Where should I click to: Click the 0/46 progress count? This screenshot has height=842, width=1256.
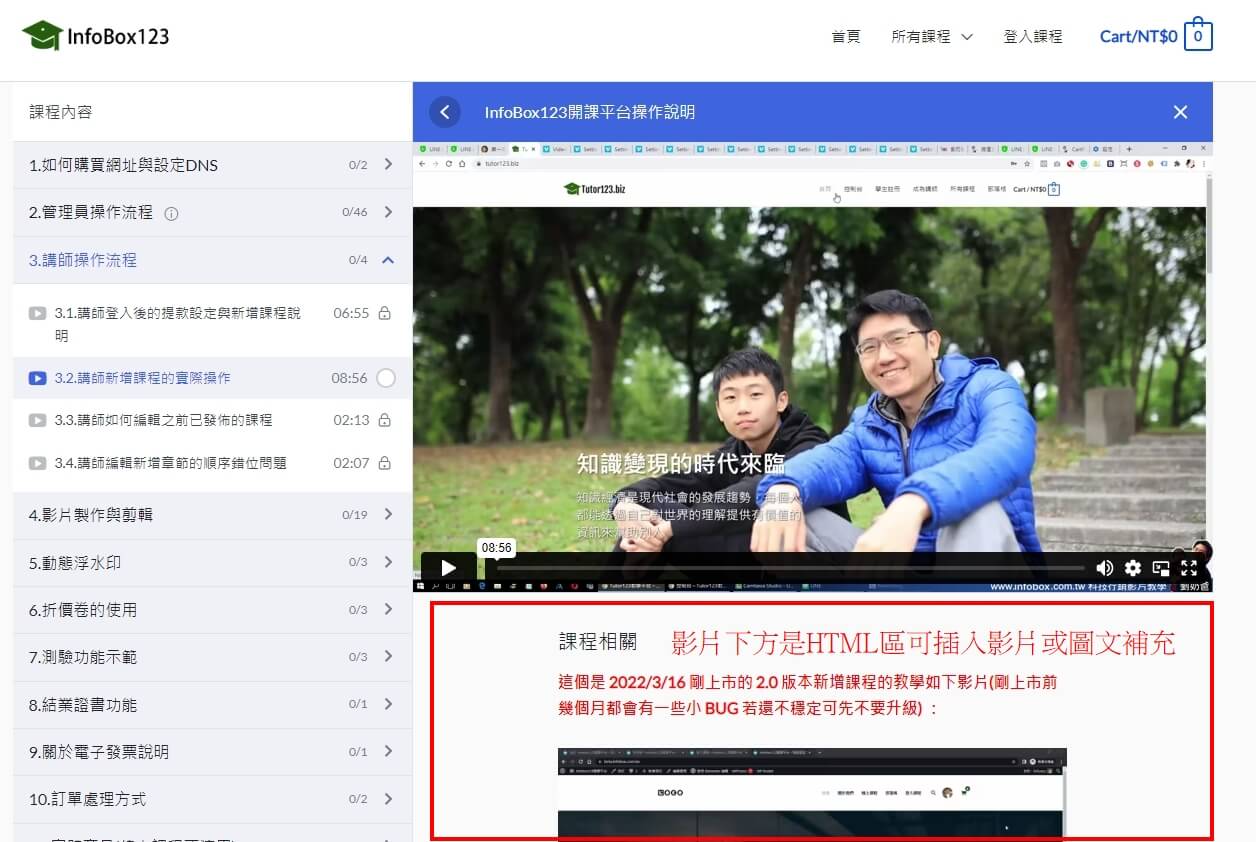[355, 212]
